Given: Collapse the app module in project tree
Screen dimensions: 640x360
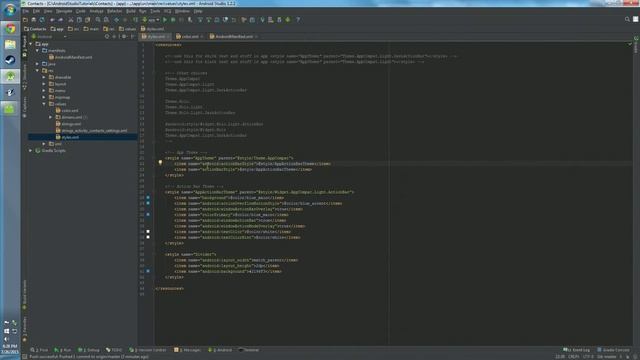Looking at the screenshot, I should (x=31, y=44).
